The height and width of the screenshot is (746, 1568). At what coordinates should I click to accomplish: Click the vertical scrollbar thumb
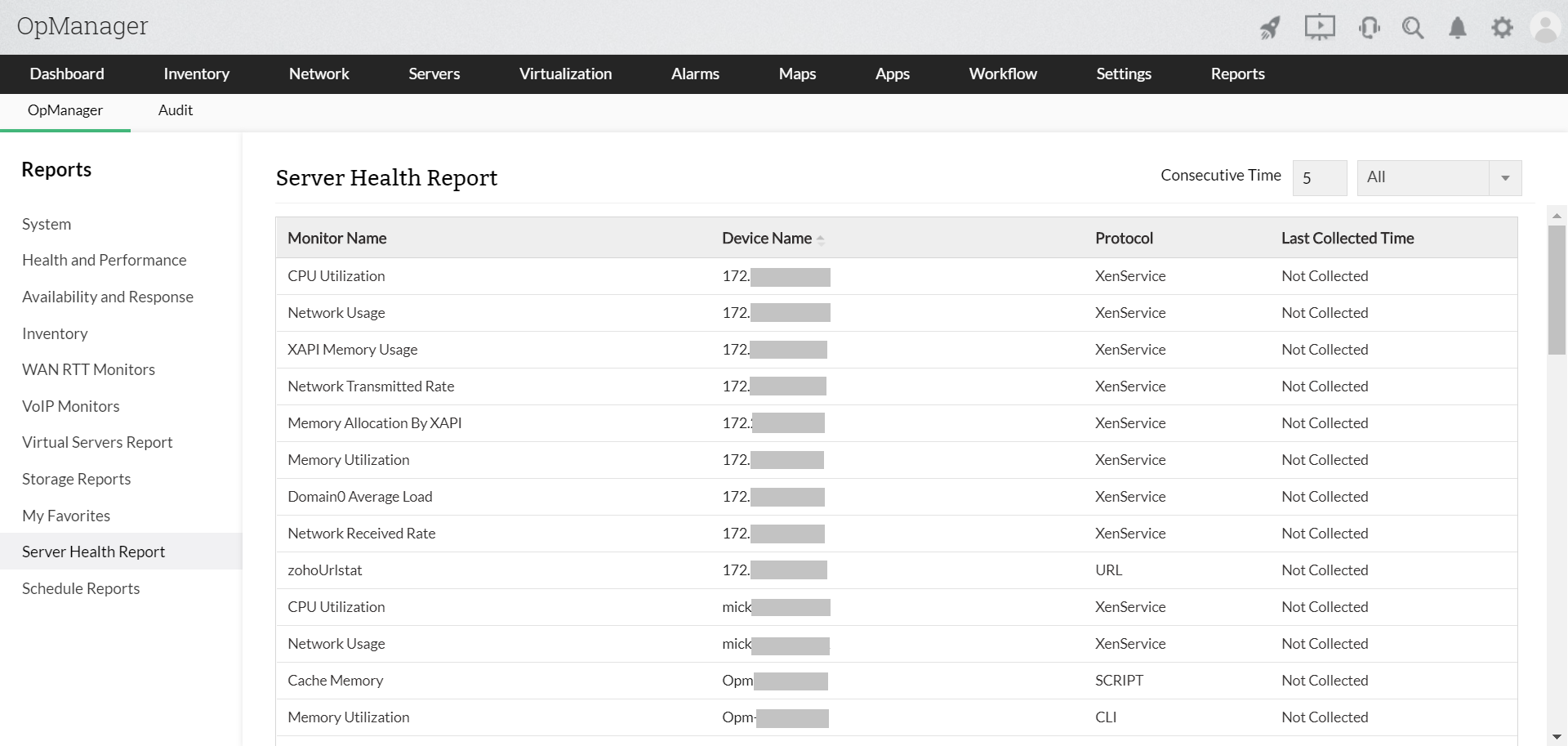tap(1557, 290)
